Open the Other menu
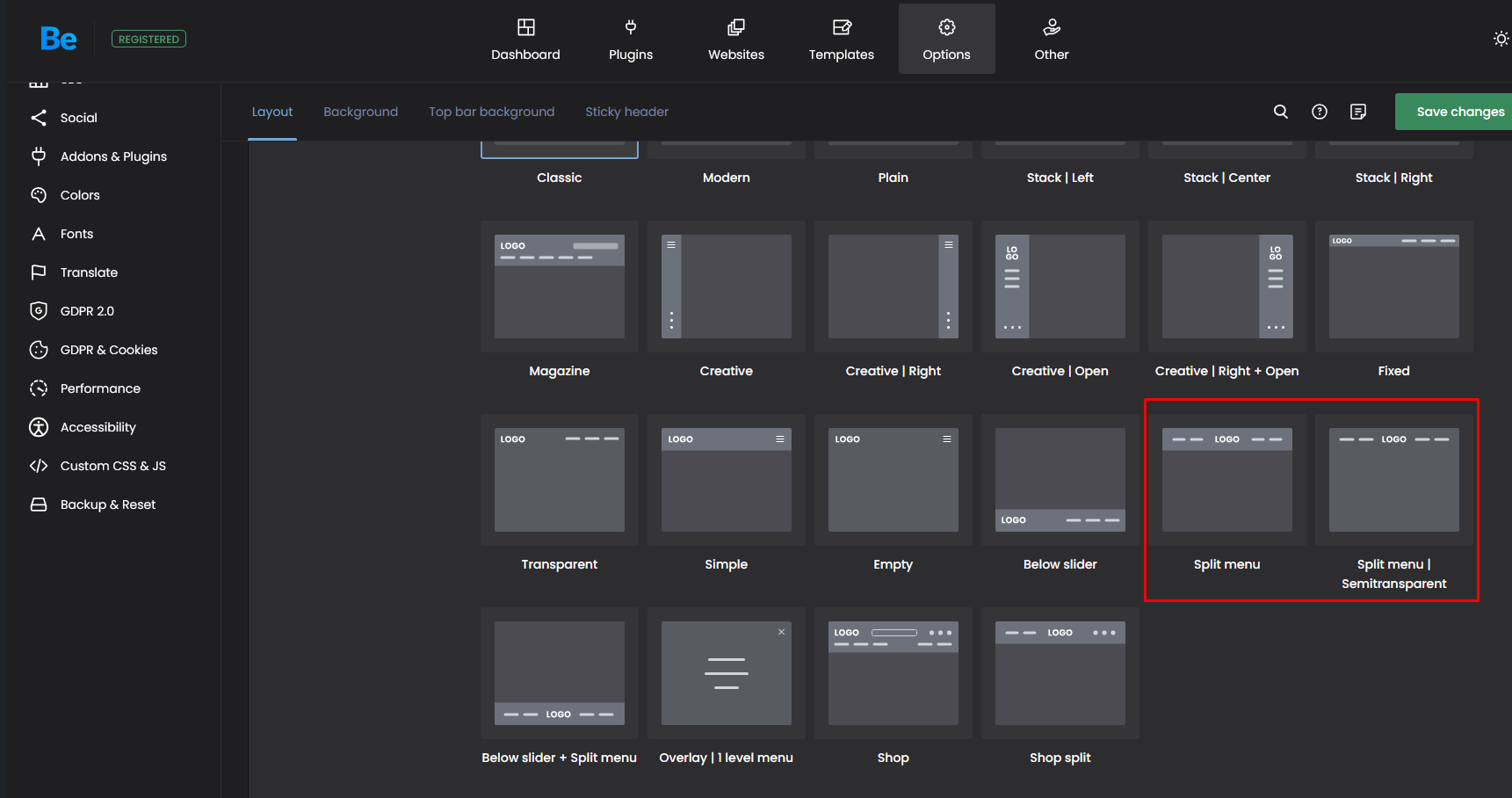 [x=1052, y=39]
